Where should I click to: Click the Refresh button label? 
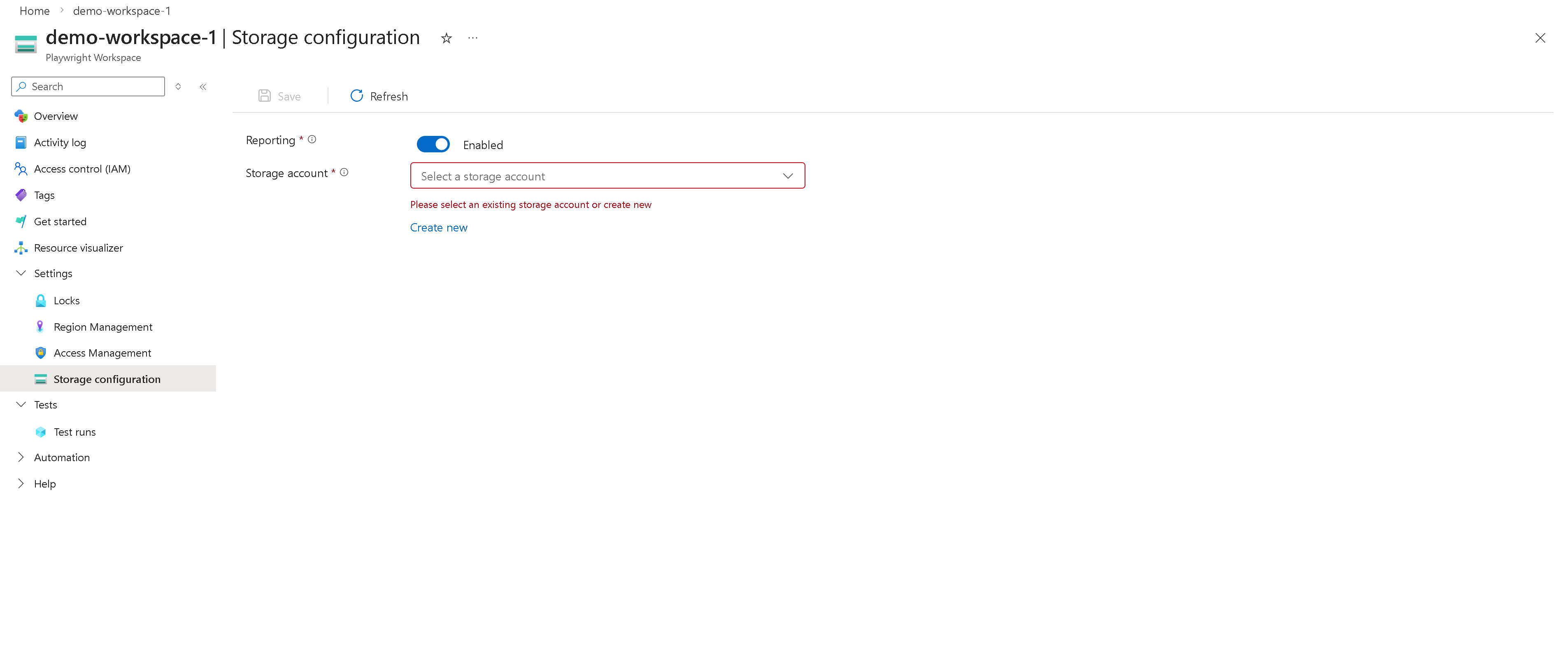point(389,96)
